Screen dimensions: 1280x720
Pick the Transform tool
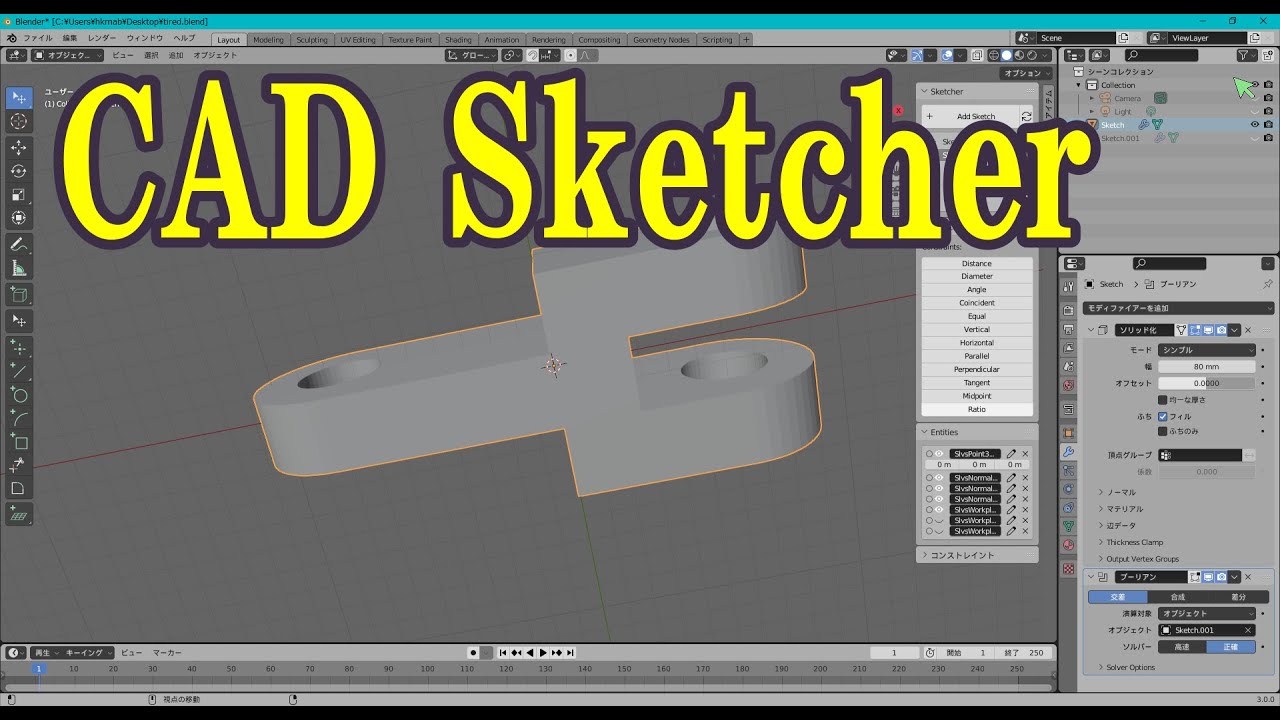pyautogui.click(x=19, y=217)
